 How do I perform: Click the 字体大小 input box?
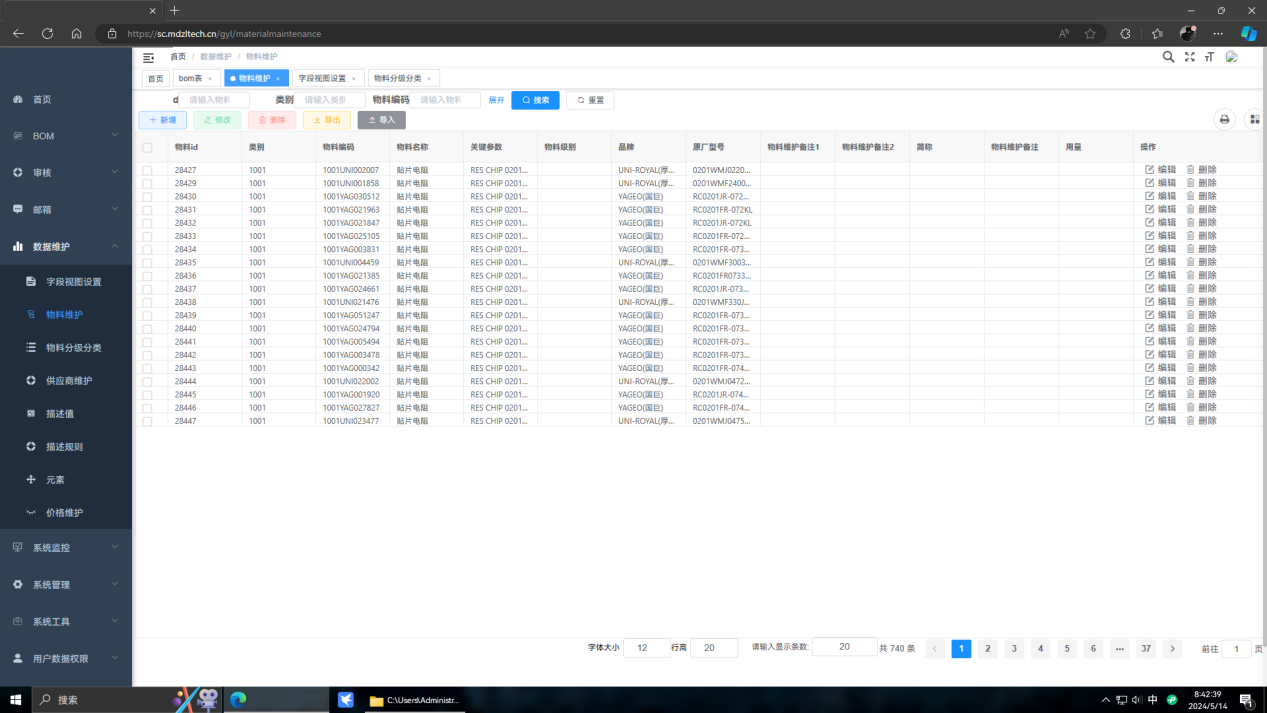(x=646, y=648)
